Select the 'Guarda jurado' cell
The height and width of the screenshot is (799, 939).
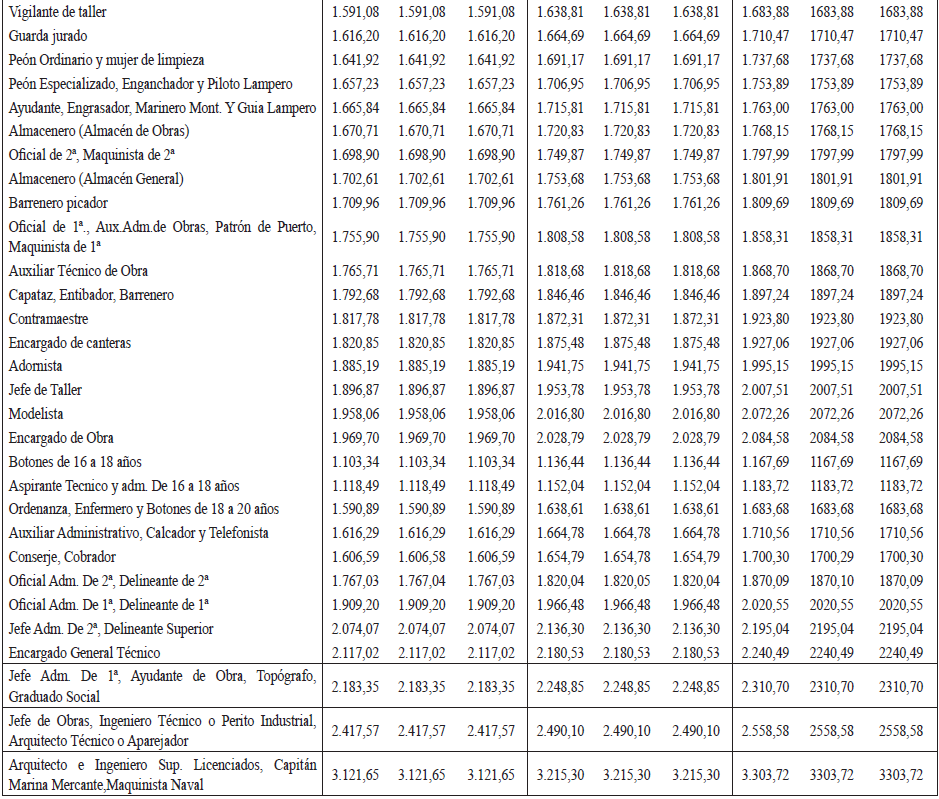point(46,36)
